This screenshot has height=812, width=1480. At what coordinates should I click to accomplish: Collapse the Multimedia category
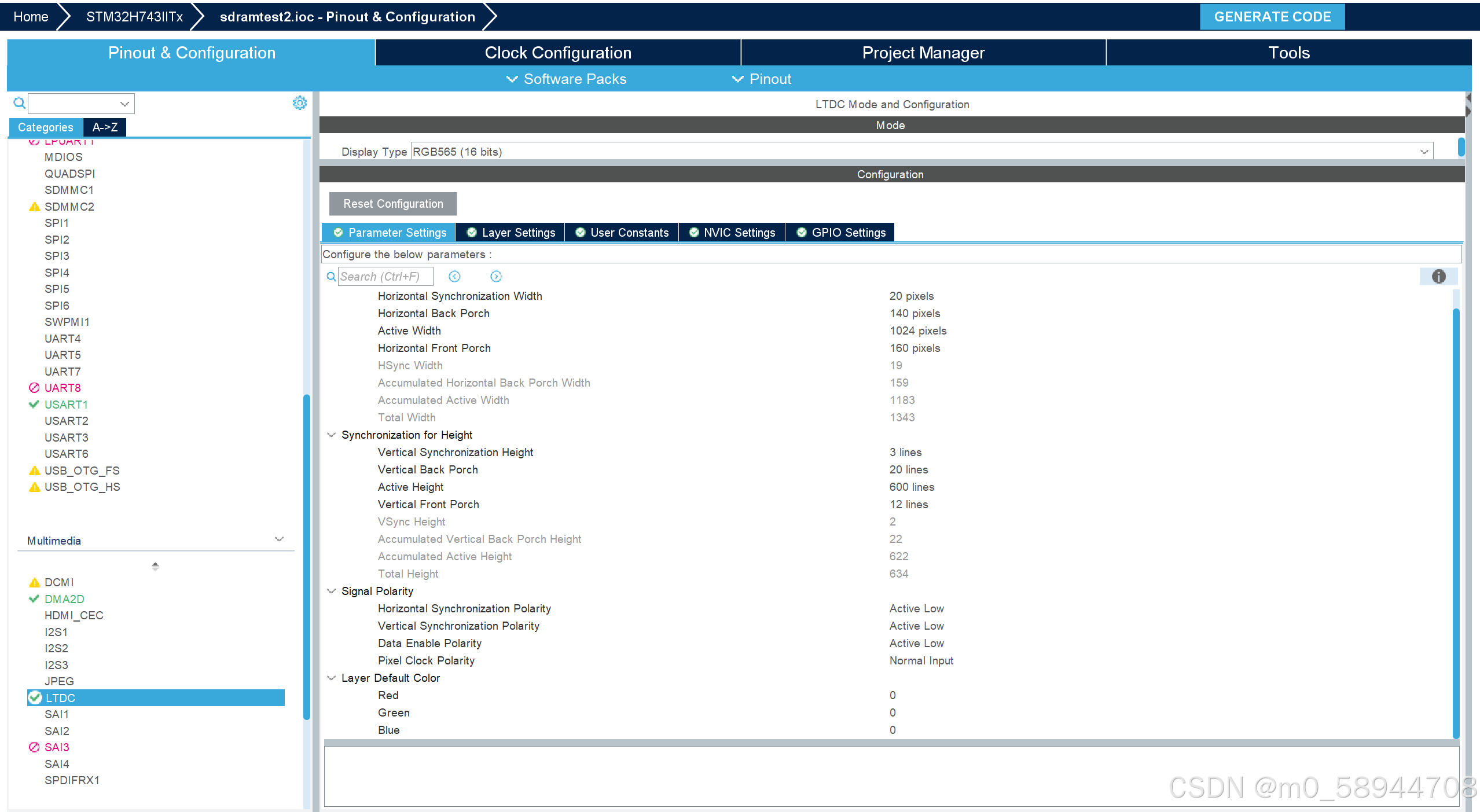pos(279,539)
